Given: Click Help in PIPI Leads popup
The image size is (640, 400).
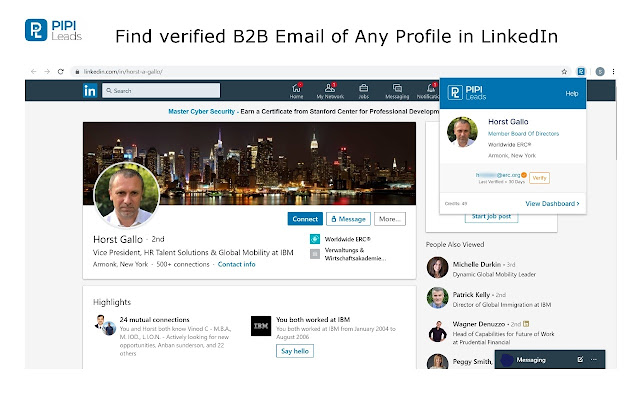Looking at the screenshot, I should (x=571, y=93).
